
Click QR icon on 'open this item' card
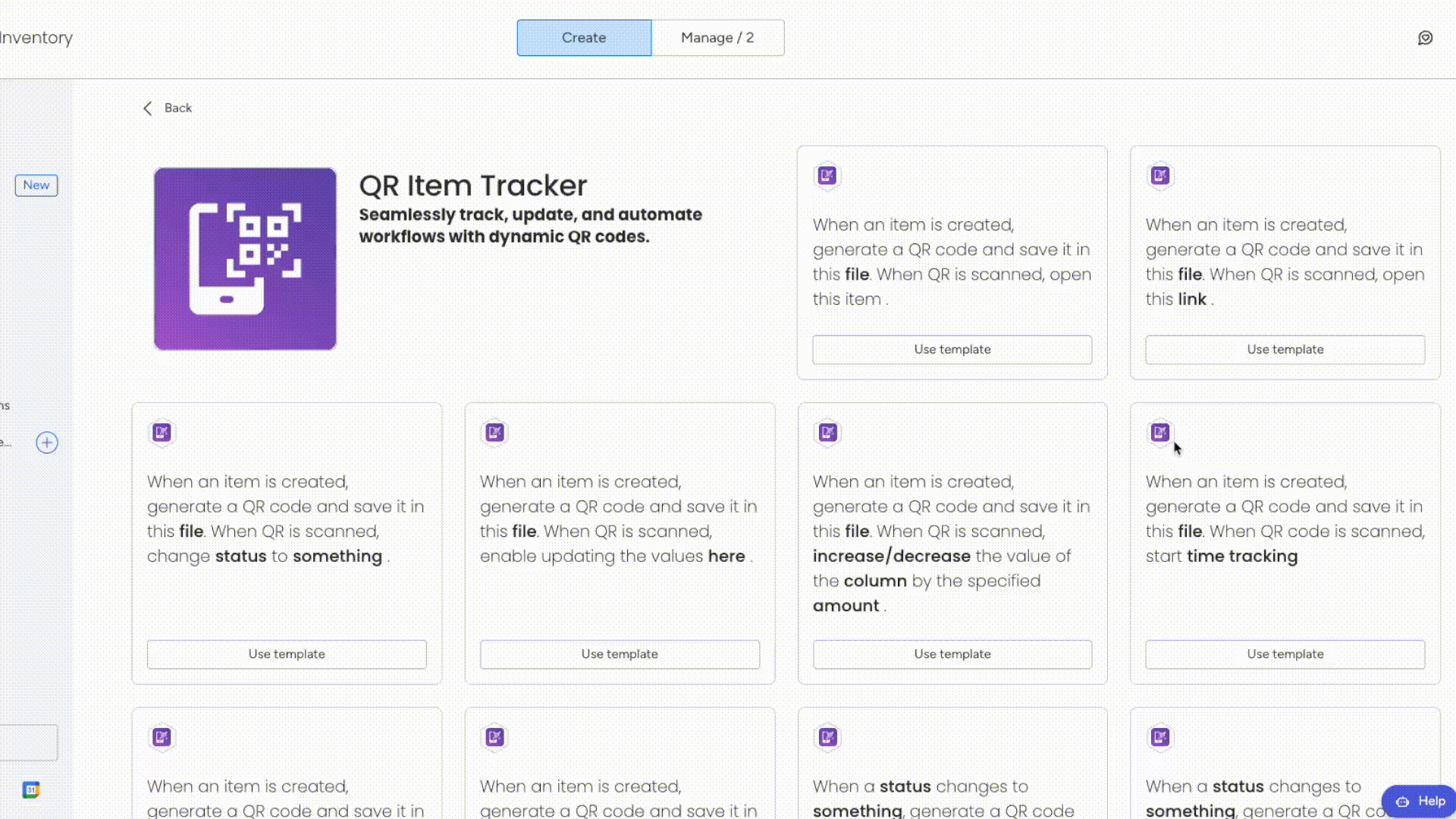(x=827, y=176)
